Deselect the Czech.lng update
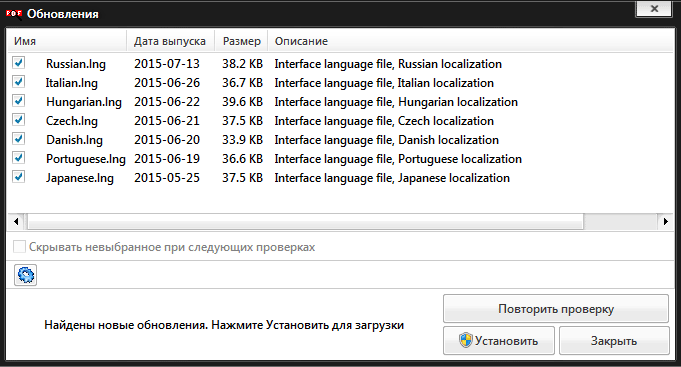This screenshot has width=681, height=367. [19, 120]
